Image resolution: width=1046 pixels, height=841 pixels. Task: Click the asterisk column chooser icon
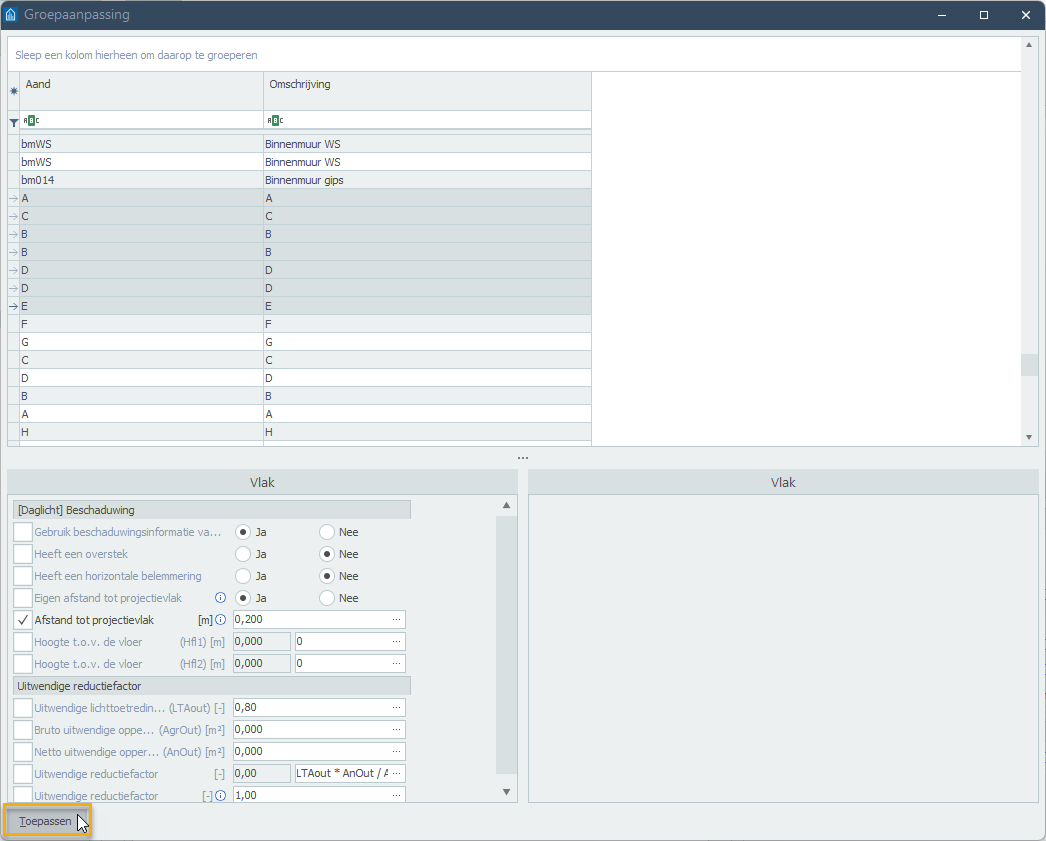click(x=13, y=91)
